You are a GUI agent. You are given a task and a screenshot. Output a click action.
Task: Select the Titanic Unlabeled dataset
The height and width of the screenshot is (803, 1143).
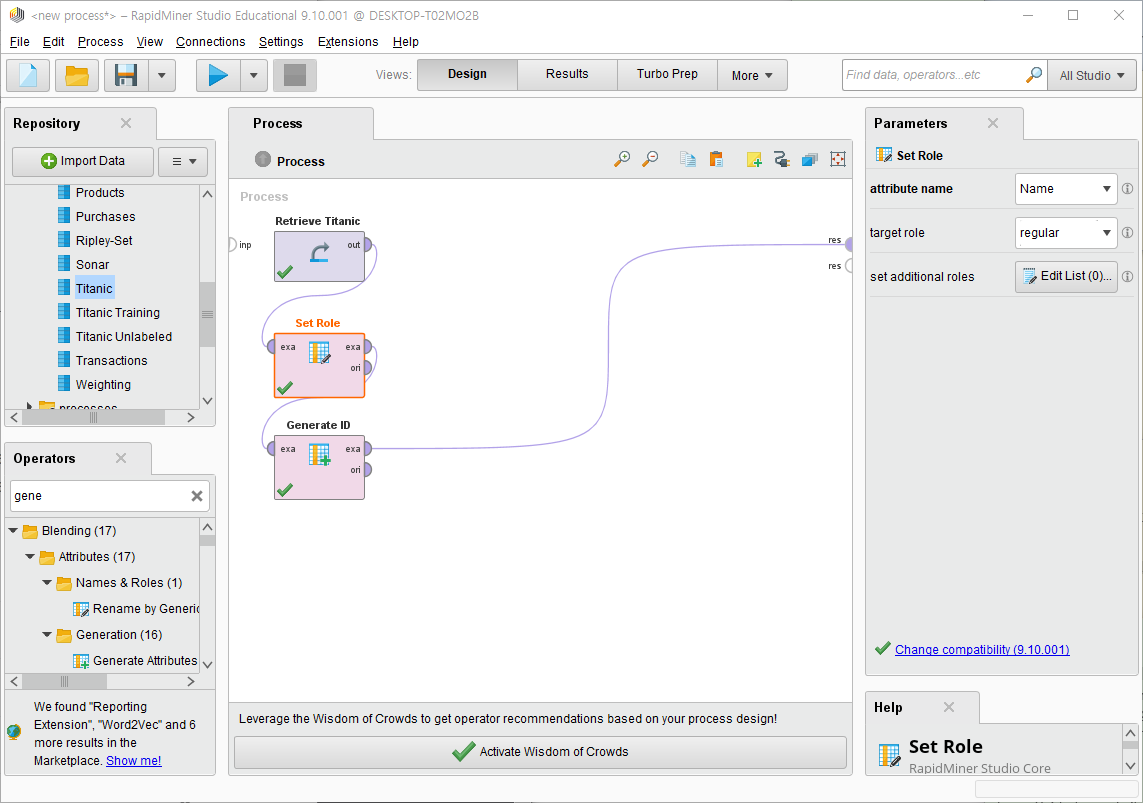(124, 337)
